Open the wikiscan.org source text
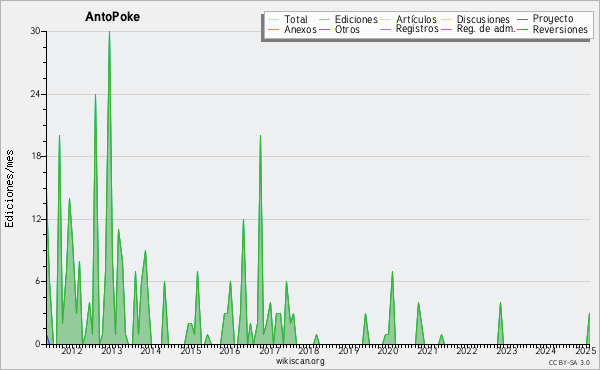600x370 pixels. tap(300, 361)
